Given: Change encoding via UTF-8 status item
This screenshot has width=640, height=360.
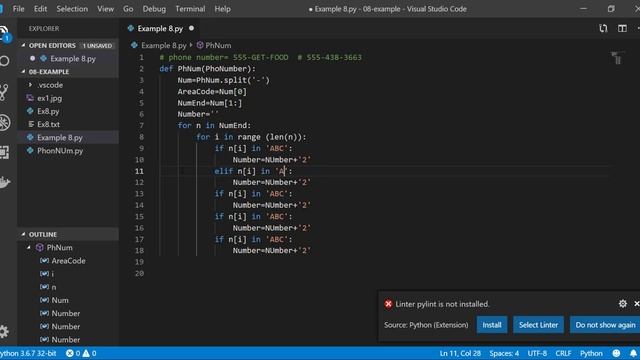Looking at the screenshot, I should click(x=537, y=353).
